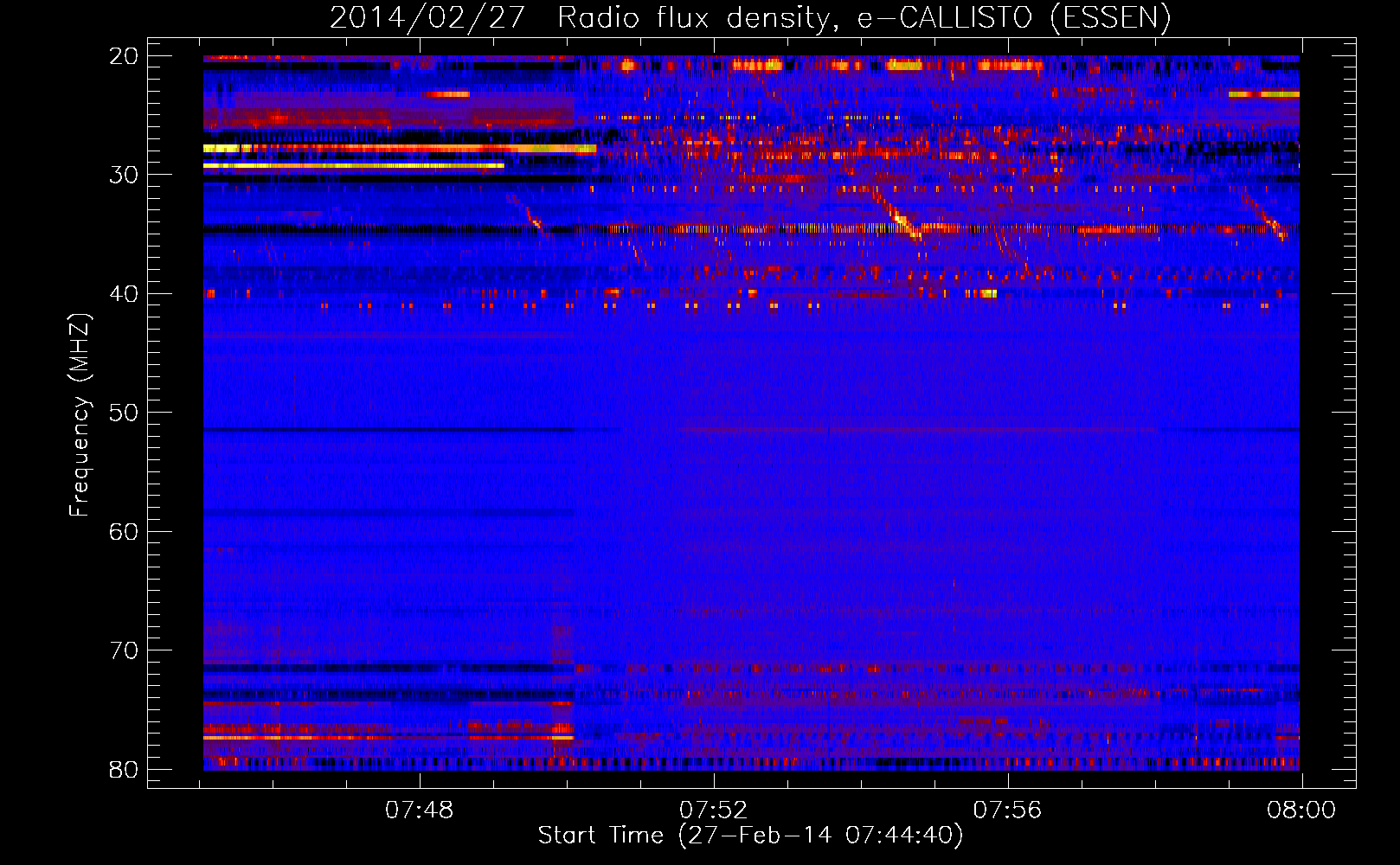Image resolution: width=1400 pixels, height=865 pixels.
Task: Click the 20 frequency tick label
Action: (124, 56)
